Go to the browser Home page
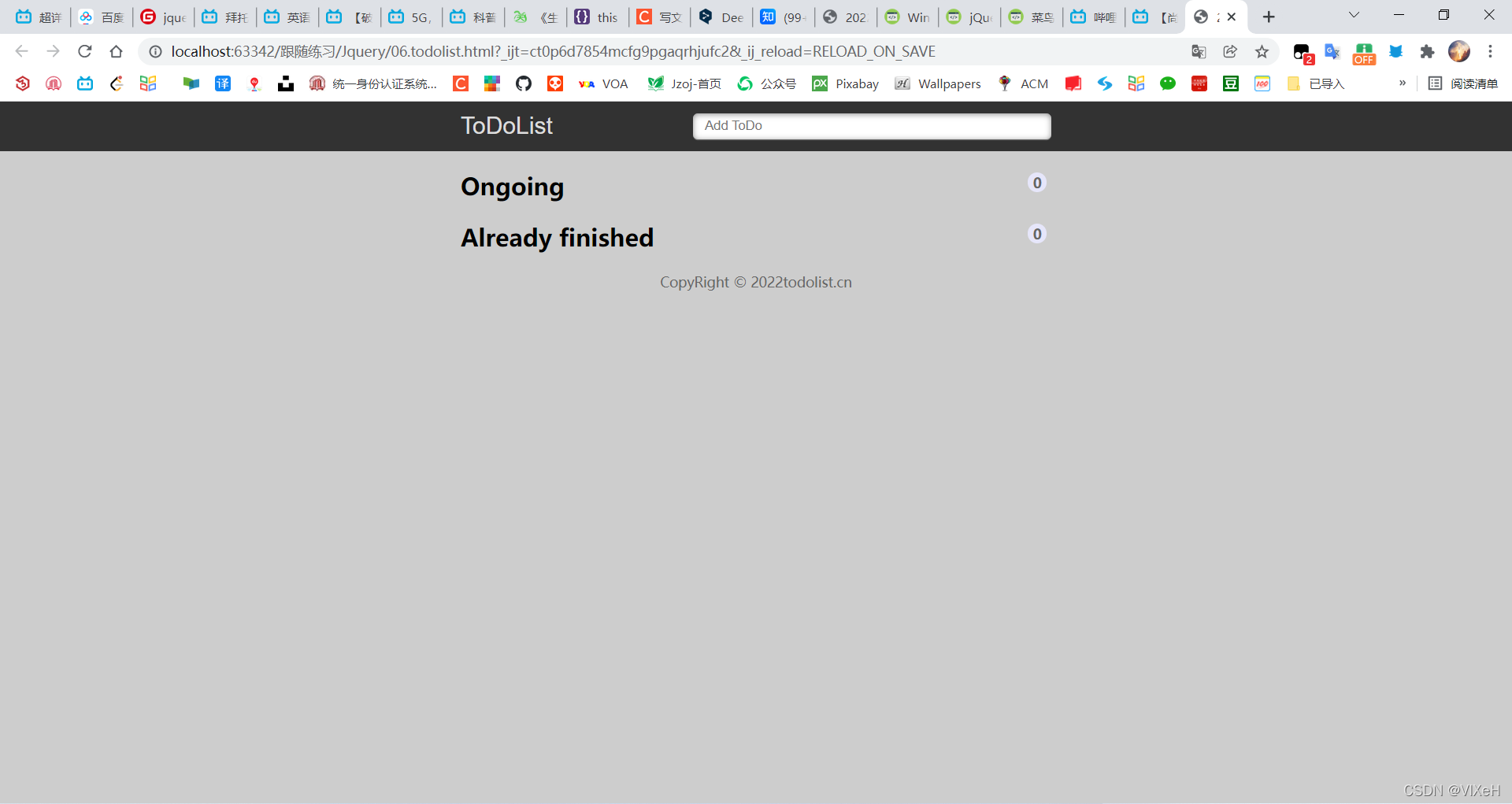 click(x=116, y=51)
